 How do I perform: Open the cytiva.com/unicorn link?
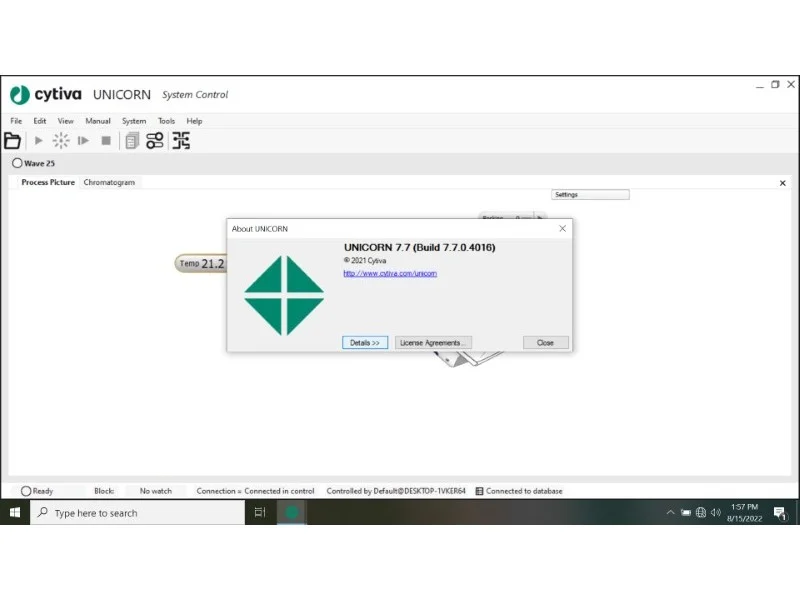(x=390, y=273)
